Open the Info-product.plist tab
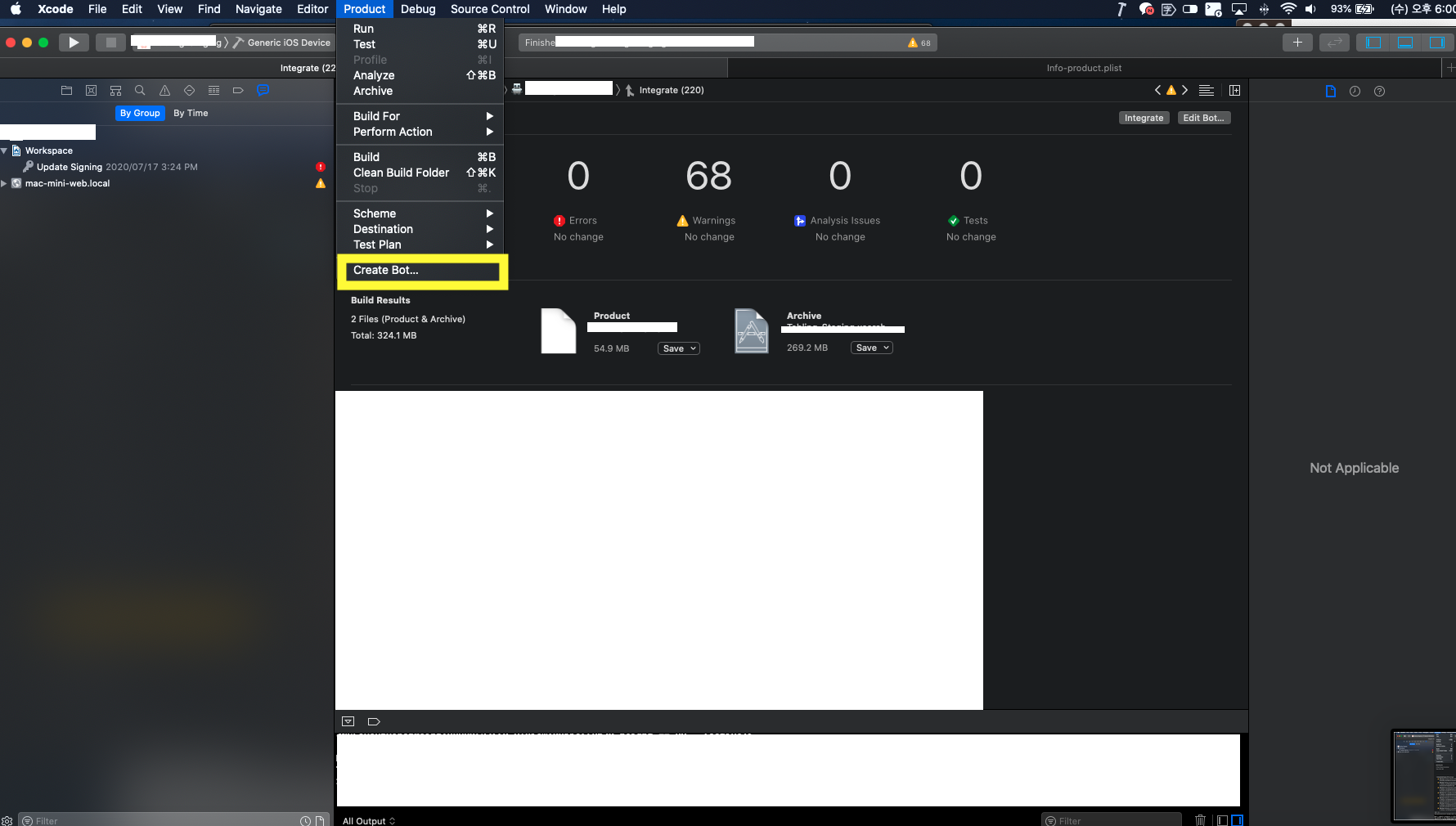 tap(1084, 68)
